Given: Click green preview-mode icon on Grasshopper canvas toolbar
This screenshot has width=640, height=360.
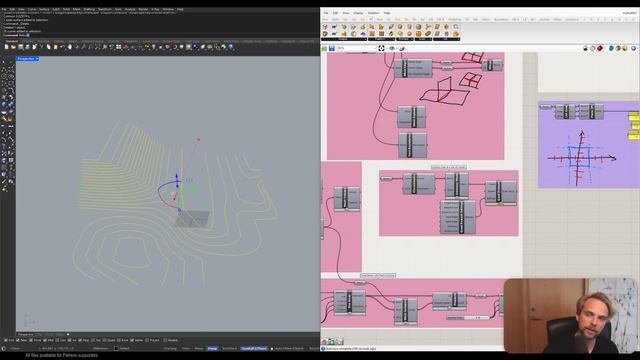Looking at the screenshot, I should tap(611, 48).
